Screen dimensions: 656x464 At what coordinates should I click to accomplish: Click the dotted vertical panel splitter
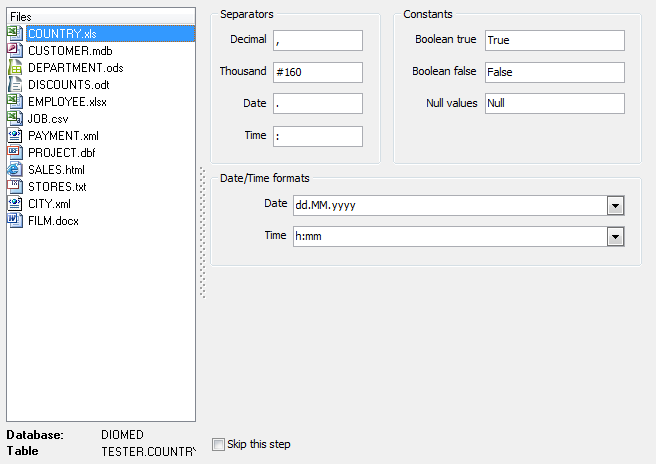click(203, 232)
